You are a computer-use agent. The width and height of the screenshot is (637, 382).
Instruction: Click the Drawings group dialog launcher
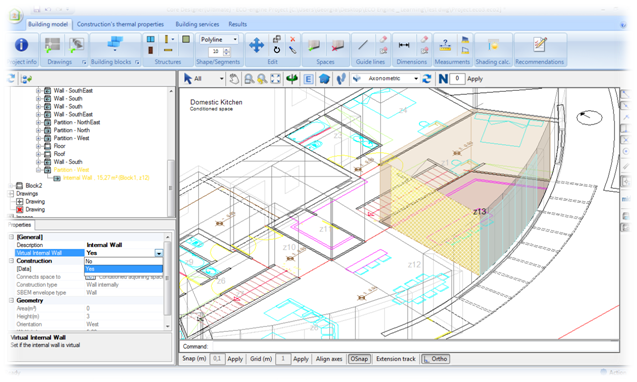pyautogui.click(x=84, y=62)
